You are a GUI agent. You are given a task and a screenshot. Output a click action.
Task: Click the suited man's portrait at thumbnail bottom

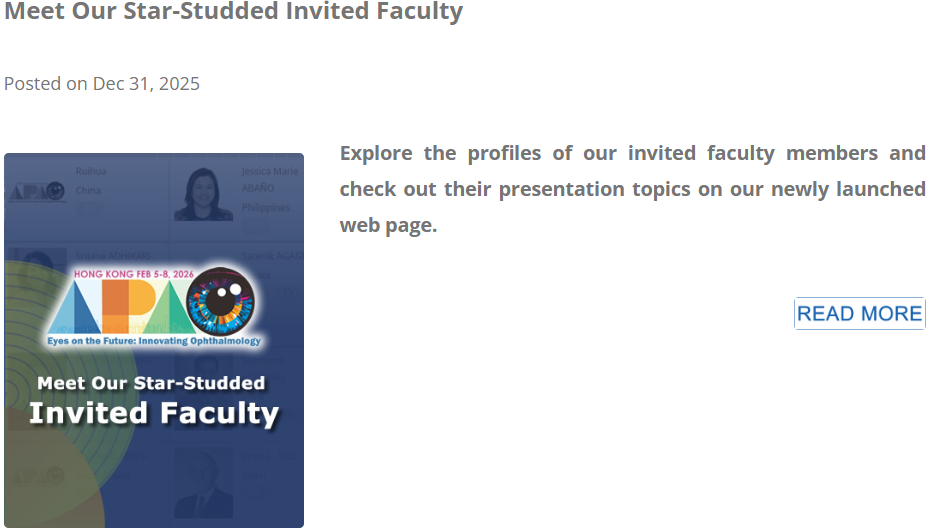pyautogui.click(x=203, y=485)
